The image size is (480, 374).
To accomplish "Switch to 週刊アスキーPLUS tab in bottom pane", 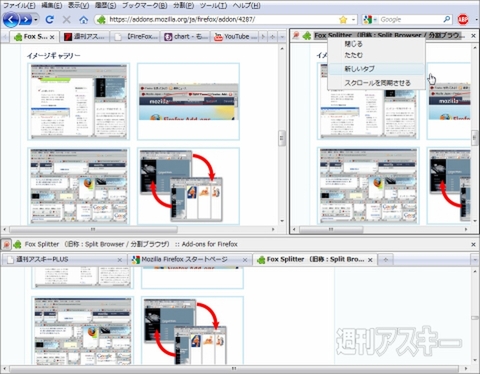I will [64, 259].
